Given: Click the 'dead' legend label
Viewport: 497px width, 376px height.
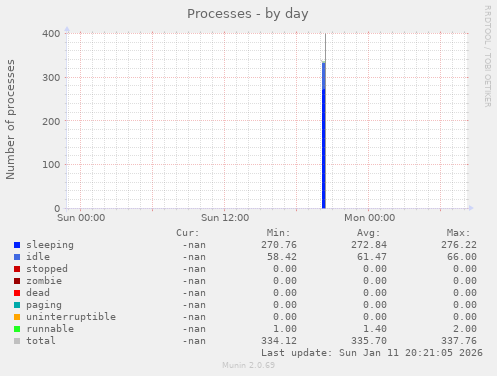Looking at the screenshot, I should (x=38, y=293).
